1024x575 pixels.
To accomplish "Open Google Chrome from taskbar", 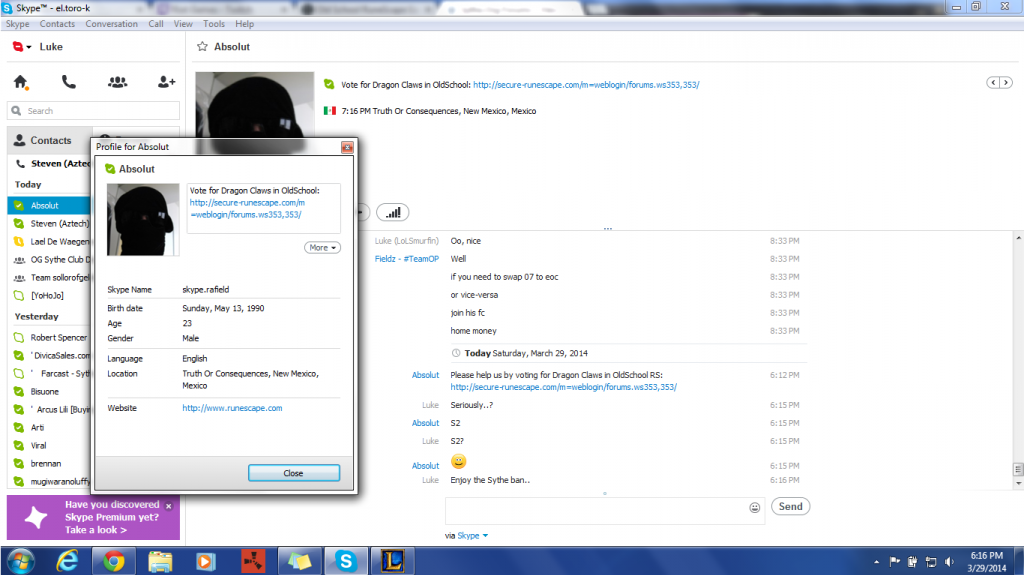I will [x=114, y=561].
